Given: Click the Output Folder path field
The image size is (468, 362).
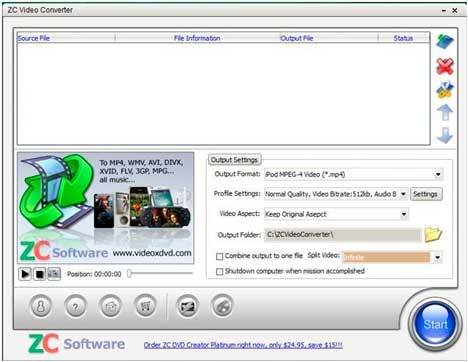Looking at the screenshot, I should point(343,235).
